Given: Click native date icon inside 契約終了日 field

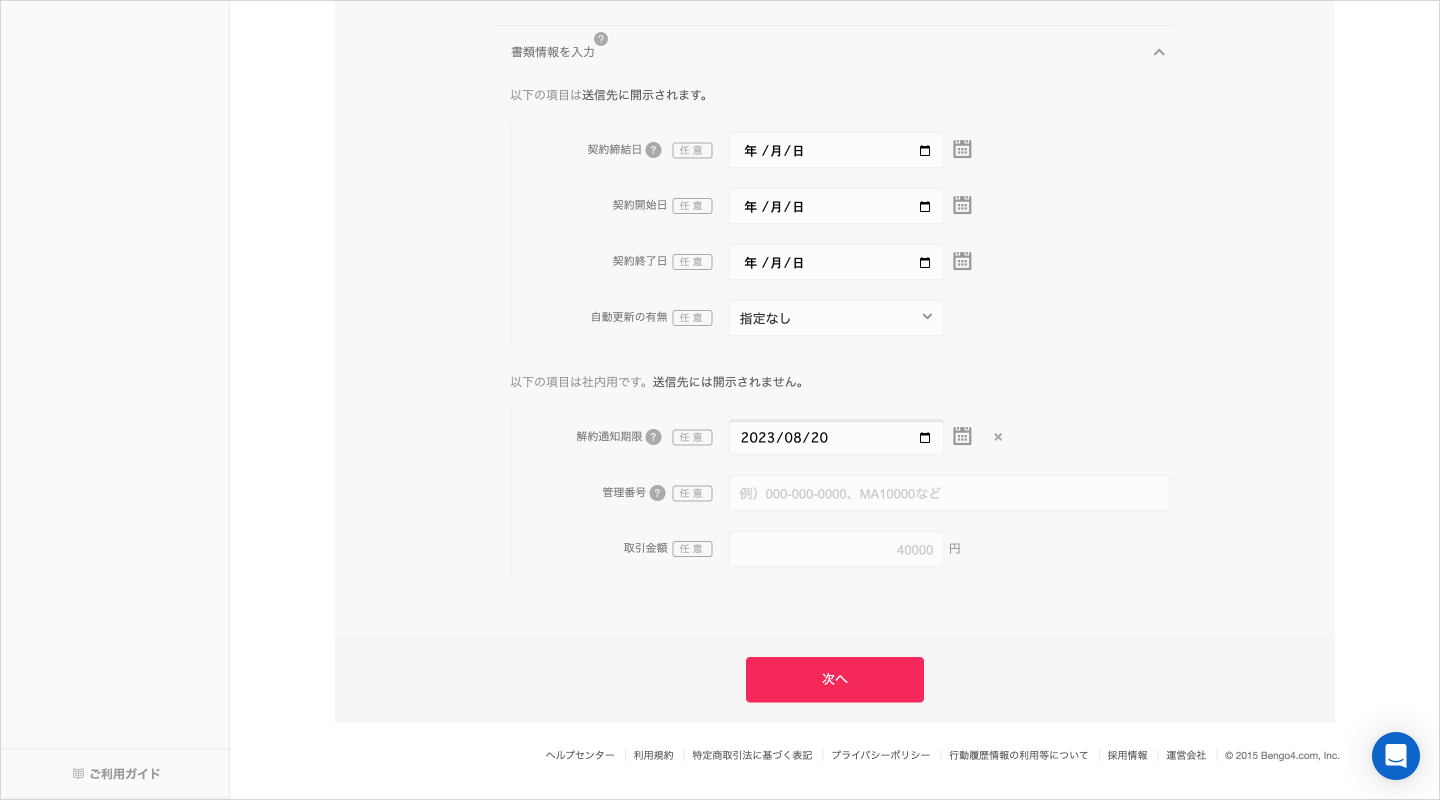Looking at the screenshot, I should (925, 263).
